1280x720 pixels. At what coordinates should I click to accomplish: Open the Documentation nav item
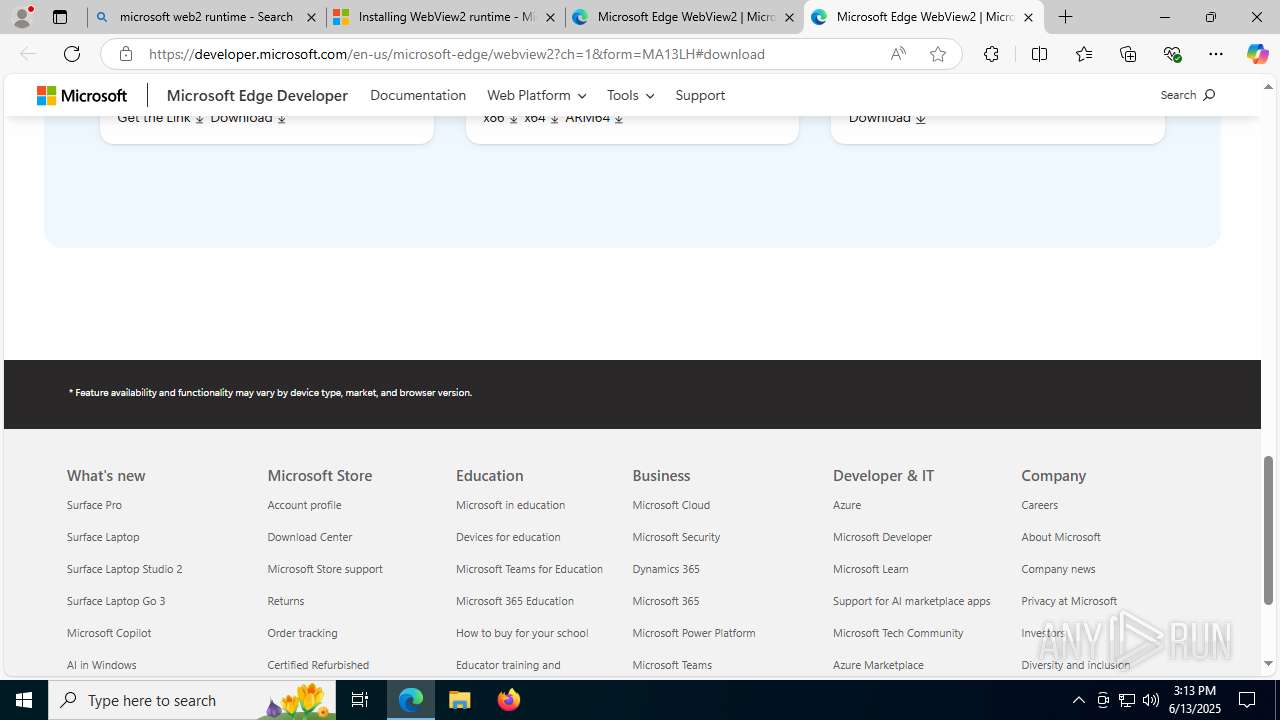pyautogui.click(x=418, y=95)
